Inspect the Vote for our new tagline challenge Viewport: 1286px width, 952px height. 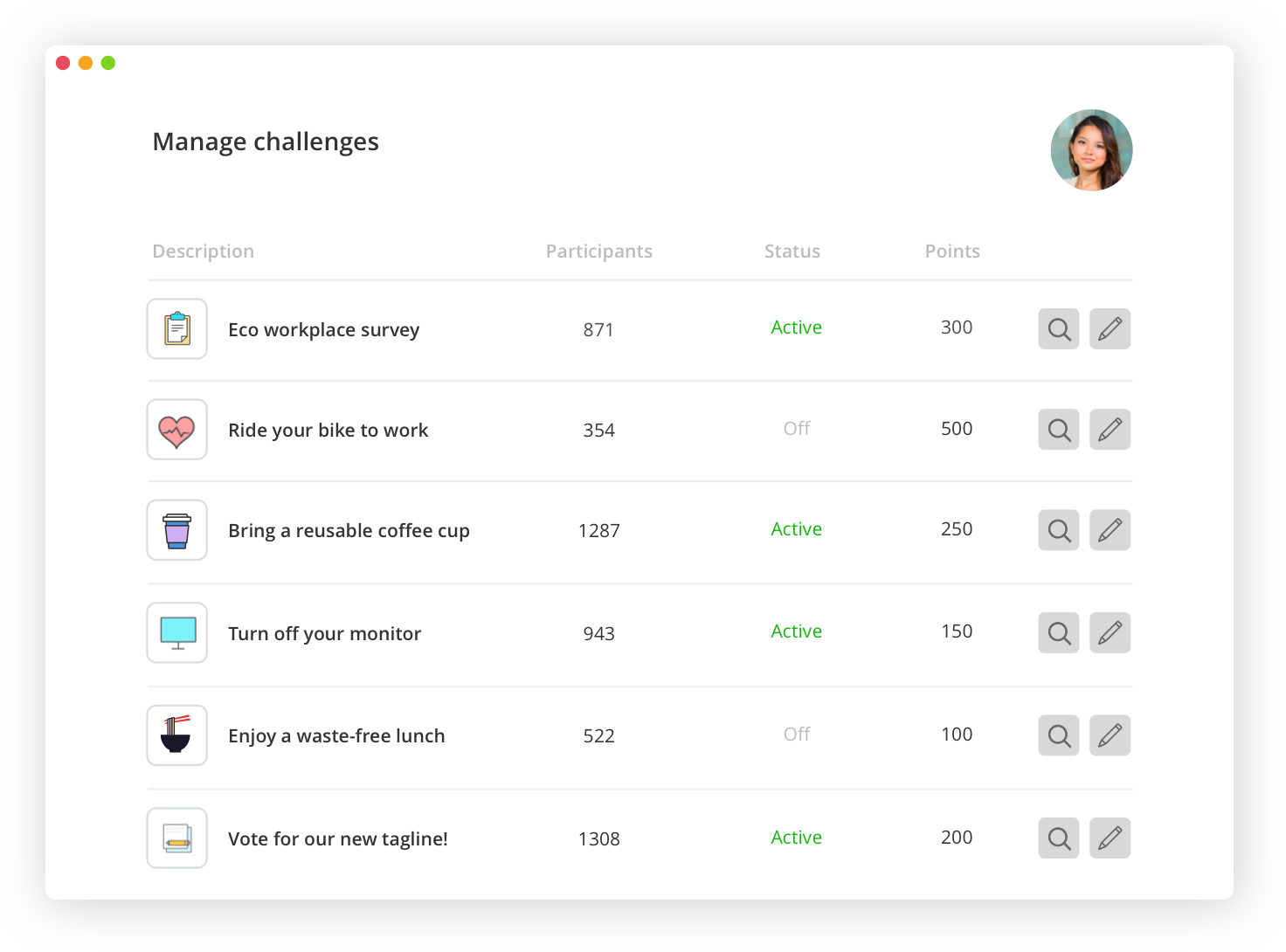click(1058, 838)
